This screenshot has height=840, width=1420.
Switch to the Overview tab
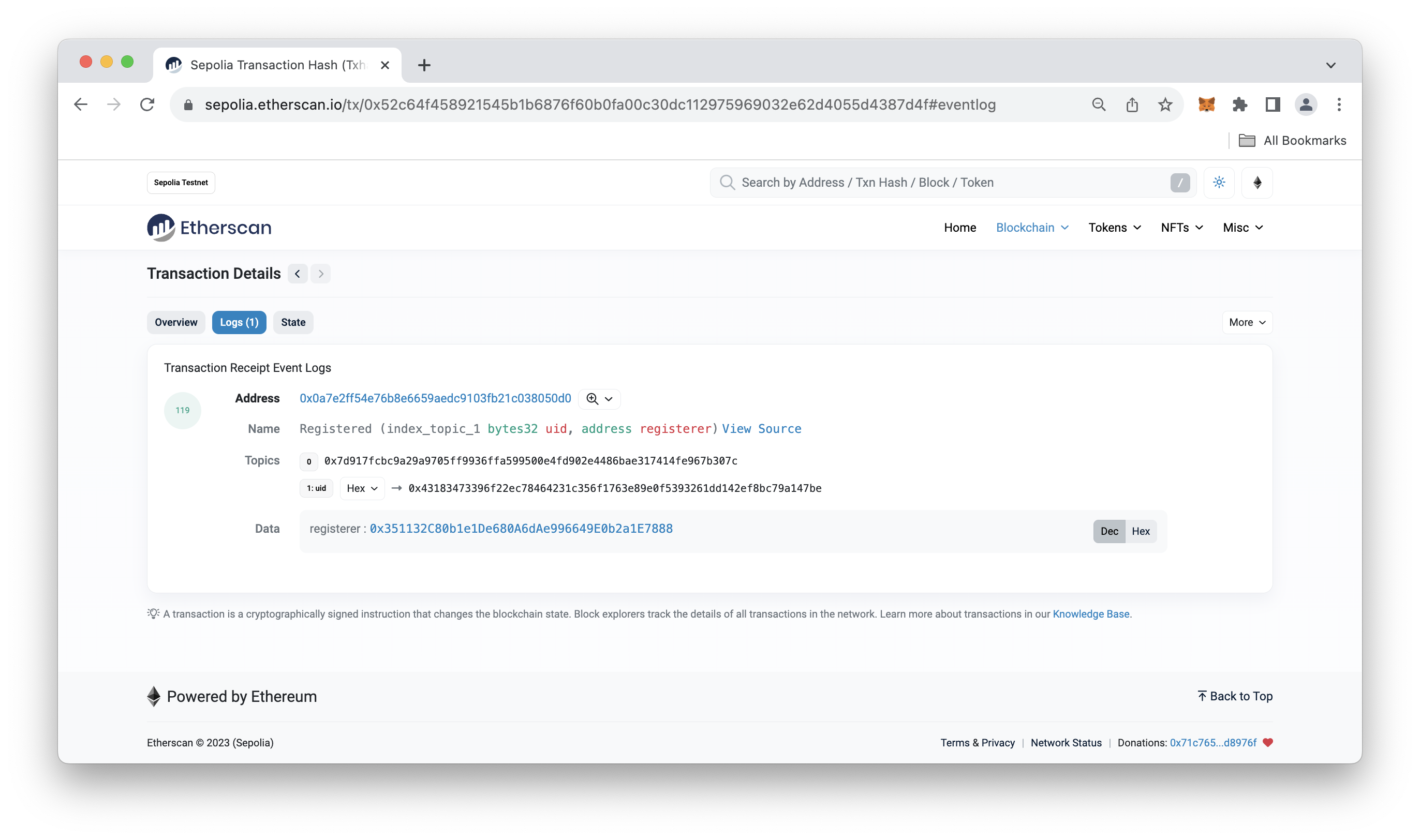coord(176,322)
